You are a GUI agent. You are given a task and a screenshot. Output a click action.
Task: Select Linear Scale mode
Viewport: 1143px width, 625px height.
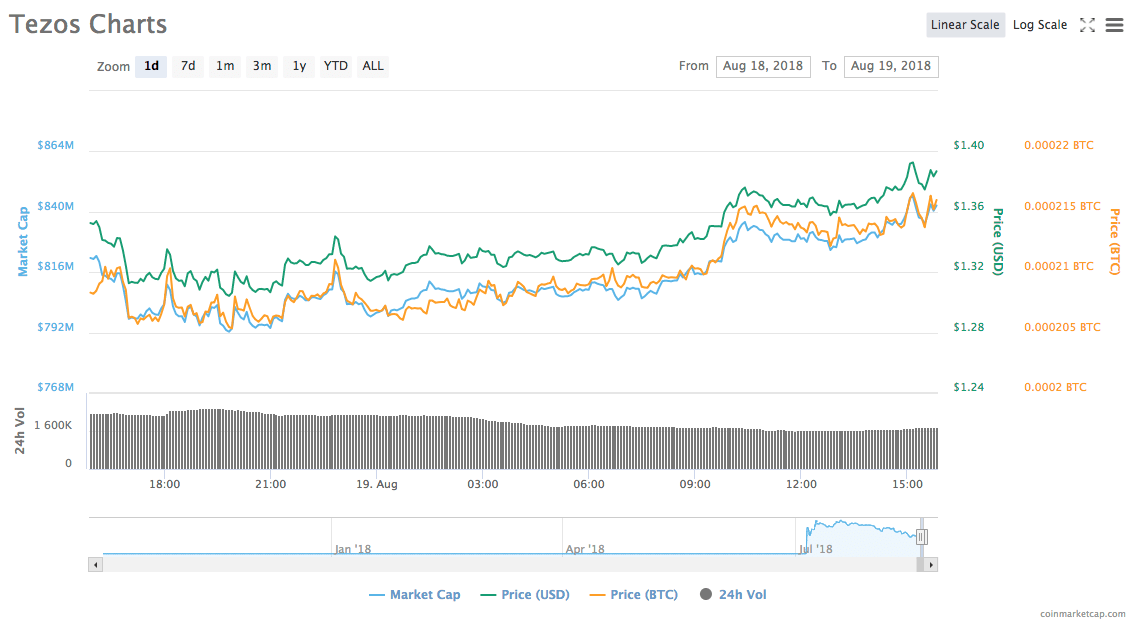[x=965, y=24]
